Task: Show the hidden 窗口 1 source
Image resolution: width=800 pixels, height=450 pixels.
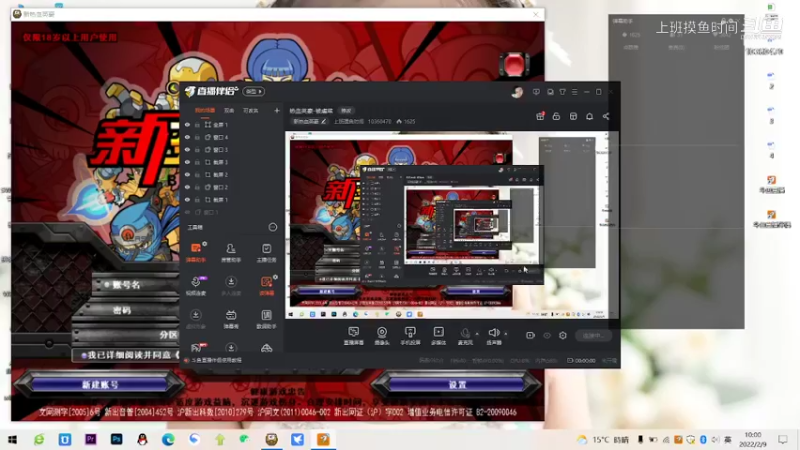Action: (x=187, y=212)
